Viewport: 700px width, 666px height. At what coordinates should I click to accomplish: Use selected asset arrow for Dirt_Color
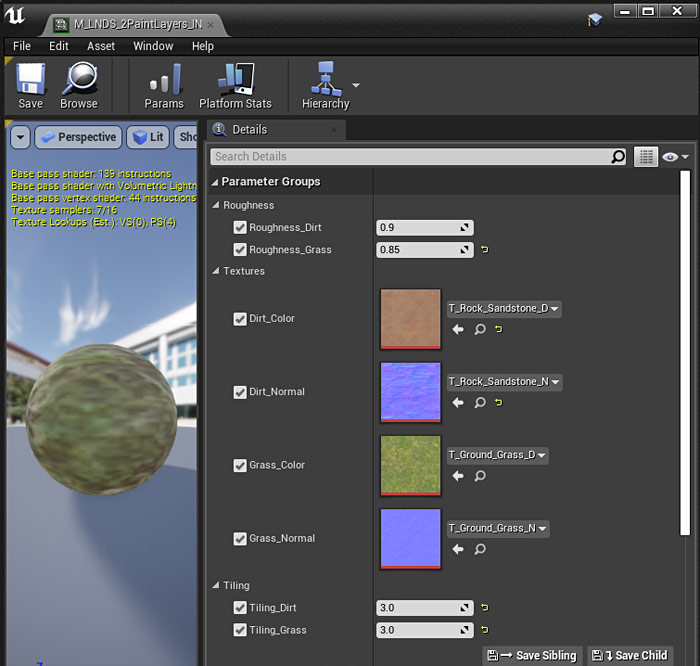(x=458, y=329)
